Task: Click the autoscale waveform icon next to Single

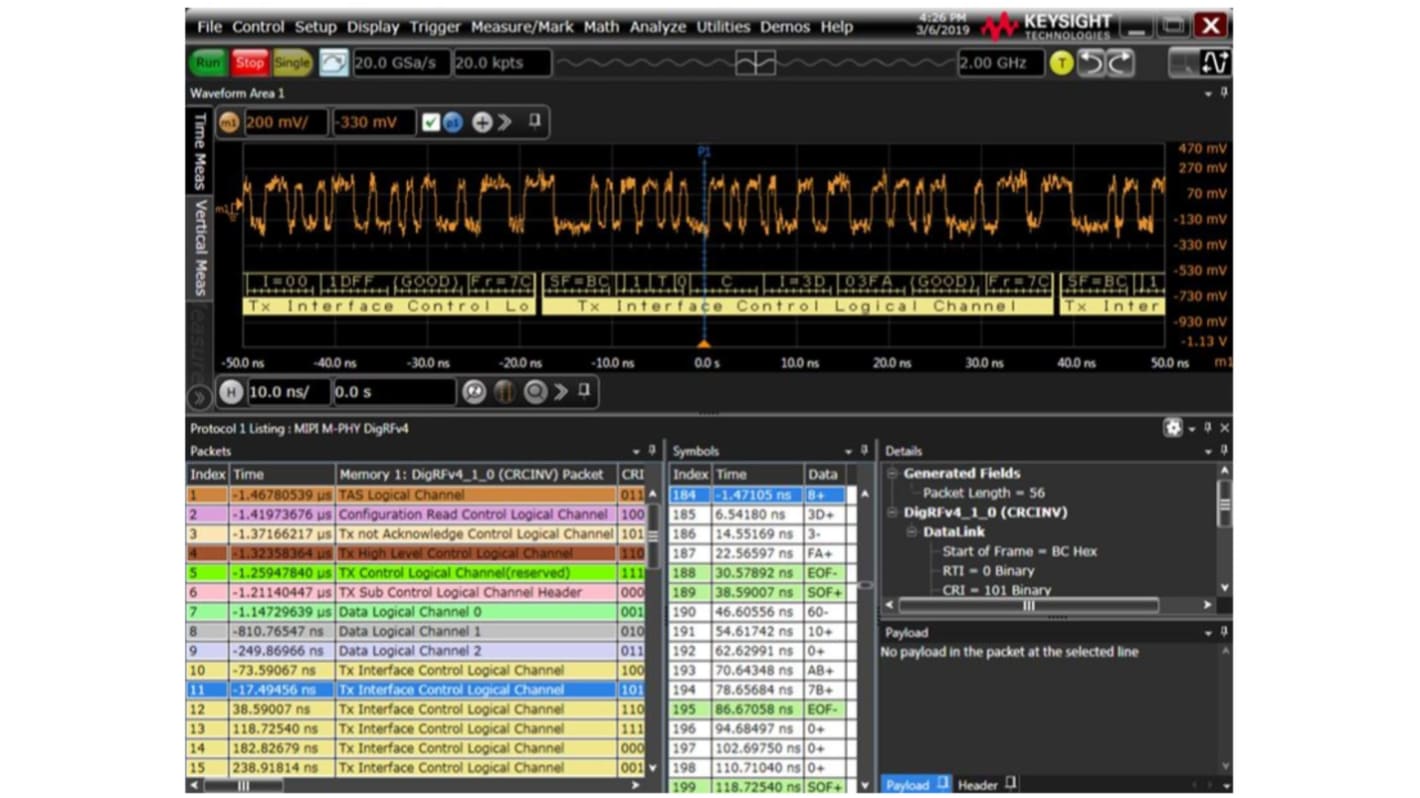Action: pyautogui.click(x=334, y=63)
